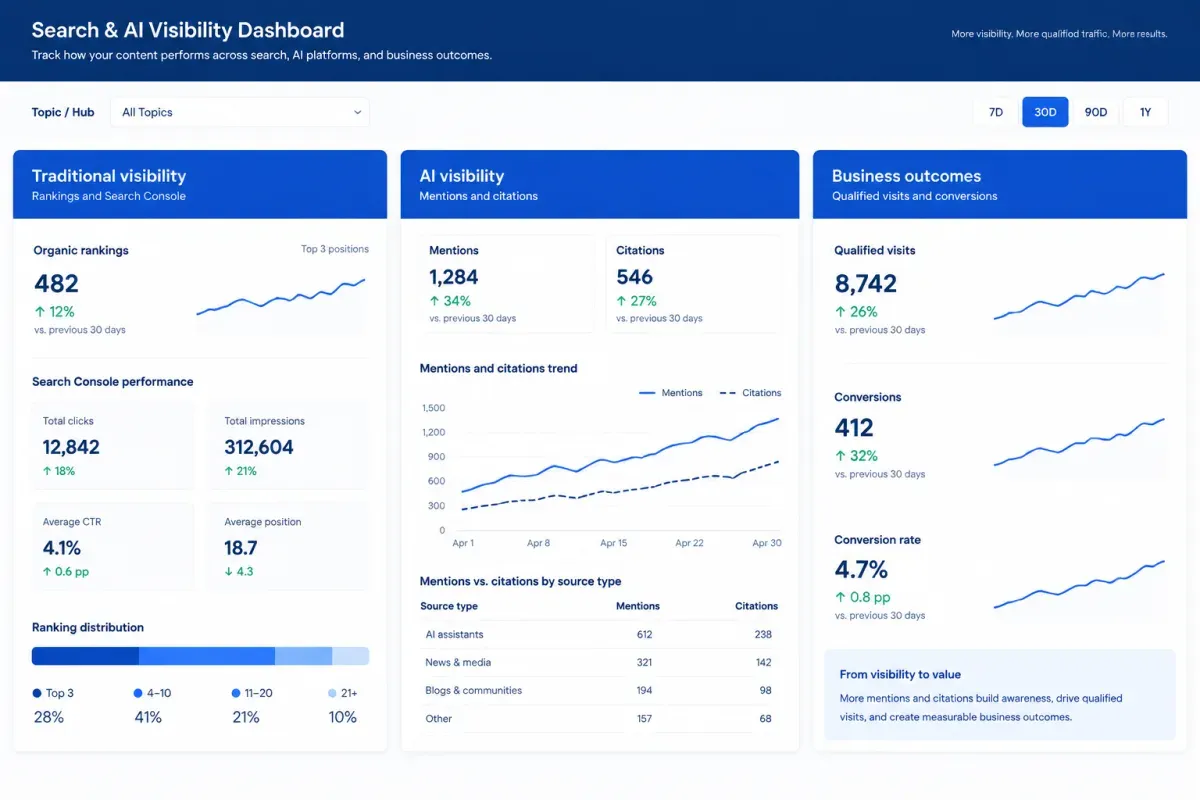The width and height of the screenshot is (1200, 800).
Task: Click the Conversion rate sparkline chart
Action: coord(1079,584)
